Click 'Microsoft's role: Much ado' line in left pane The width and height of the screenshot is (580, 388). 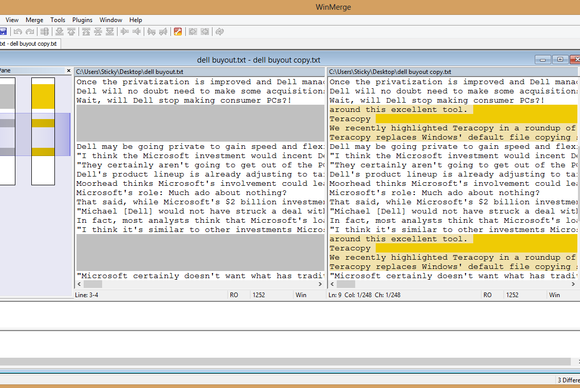click(181, 193)
